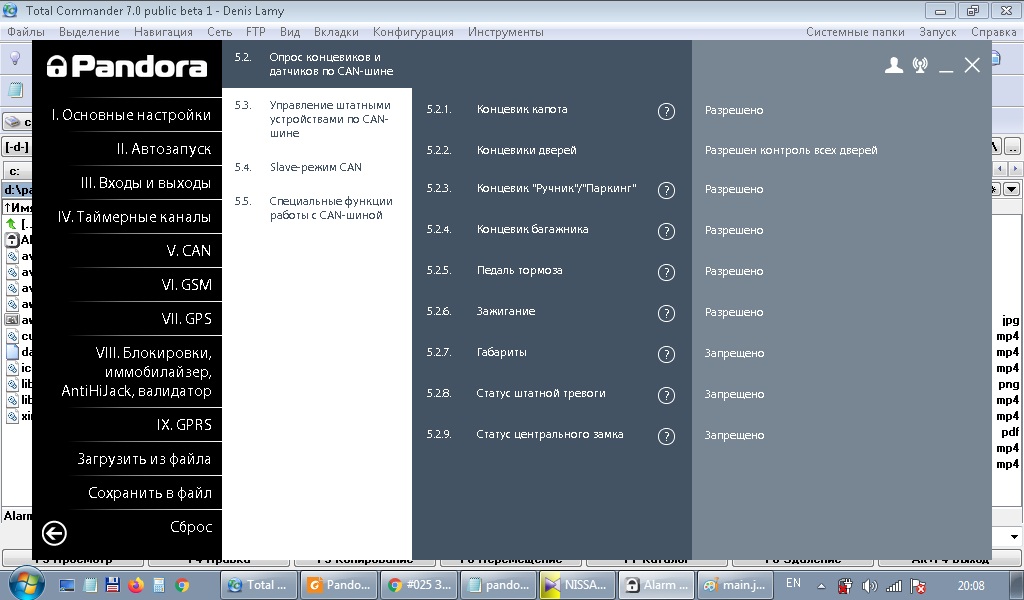Open Firefox from the Windows taskbar
Image resolution: width=1024 pixels, height=600 pixels.
pyautogui.click(x=136, y=585)
